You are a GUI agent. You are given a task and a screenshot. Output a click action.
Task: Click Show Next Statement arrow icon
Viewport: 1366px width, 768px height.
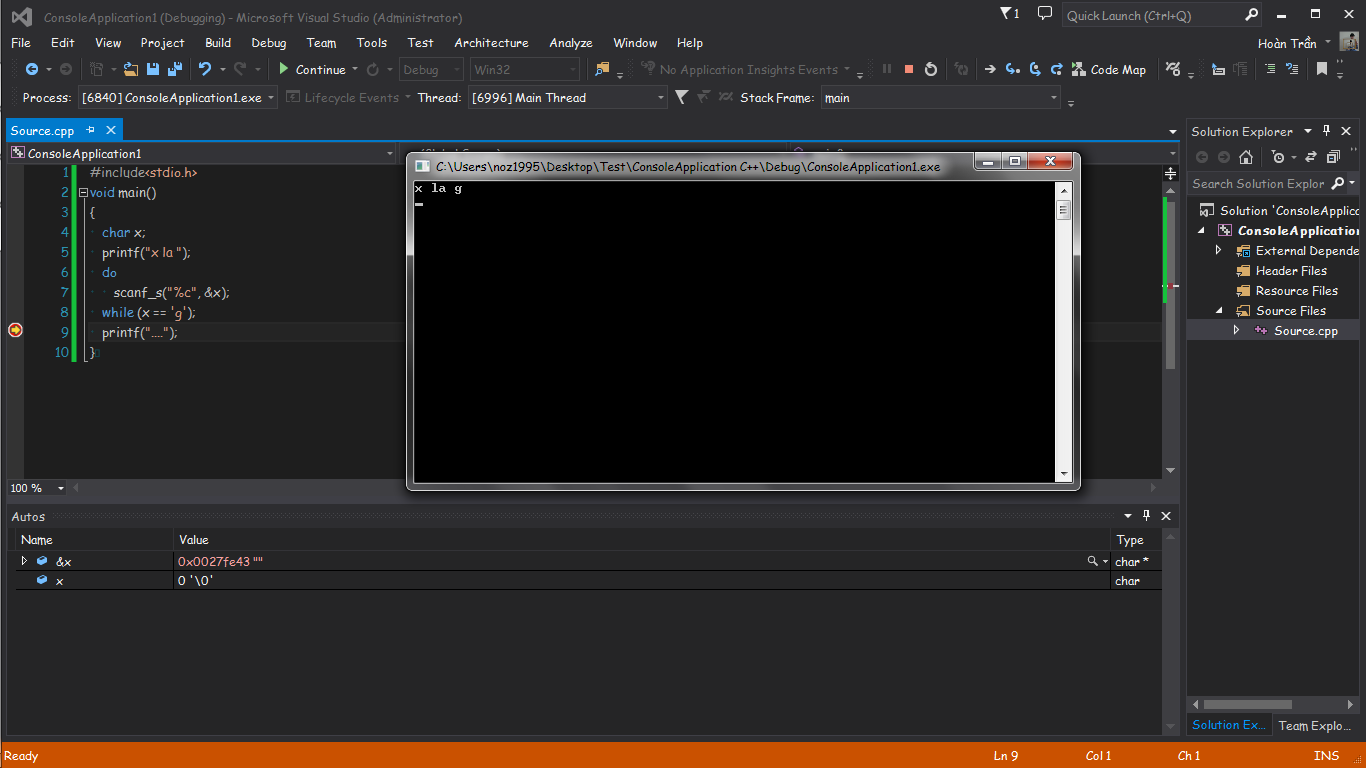tap(990, 69)
